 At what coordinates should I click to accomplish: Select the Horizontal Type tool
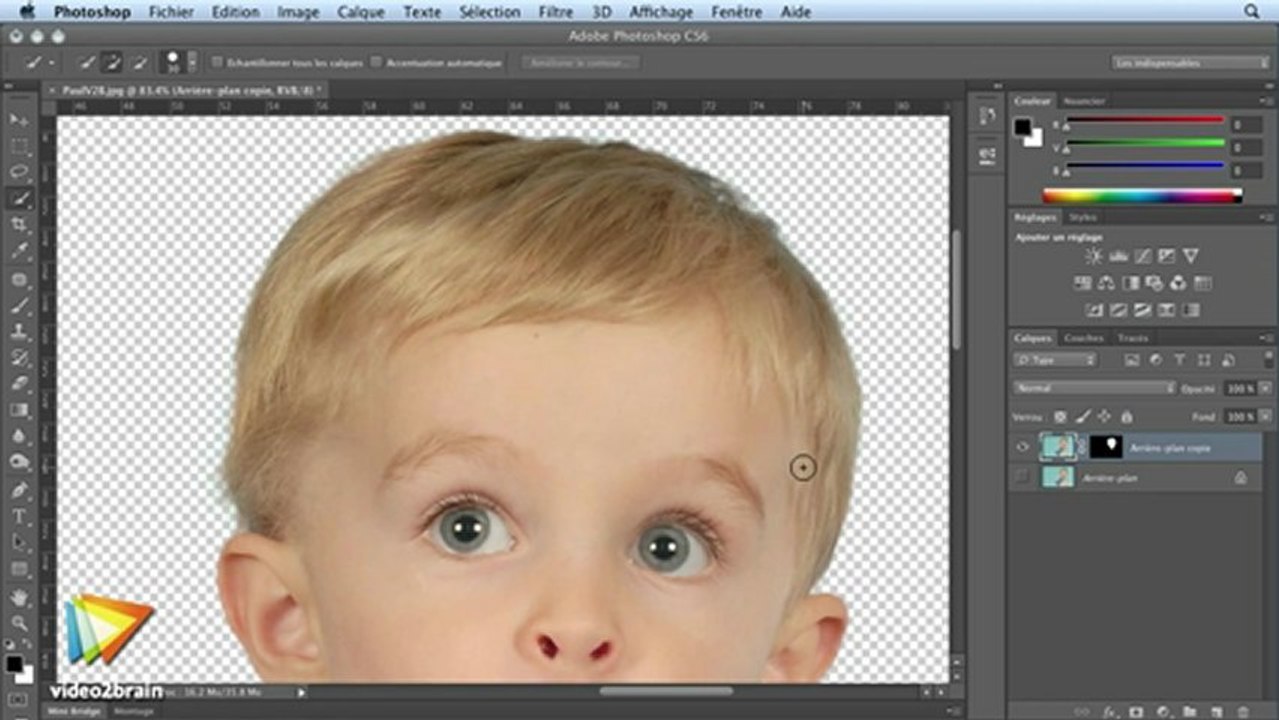(18, 517)
